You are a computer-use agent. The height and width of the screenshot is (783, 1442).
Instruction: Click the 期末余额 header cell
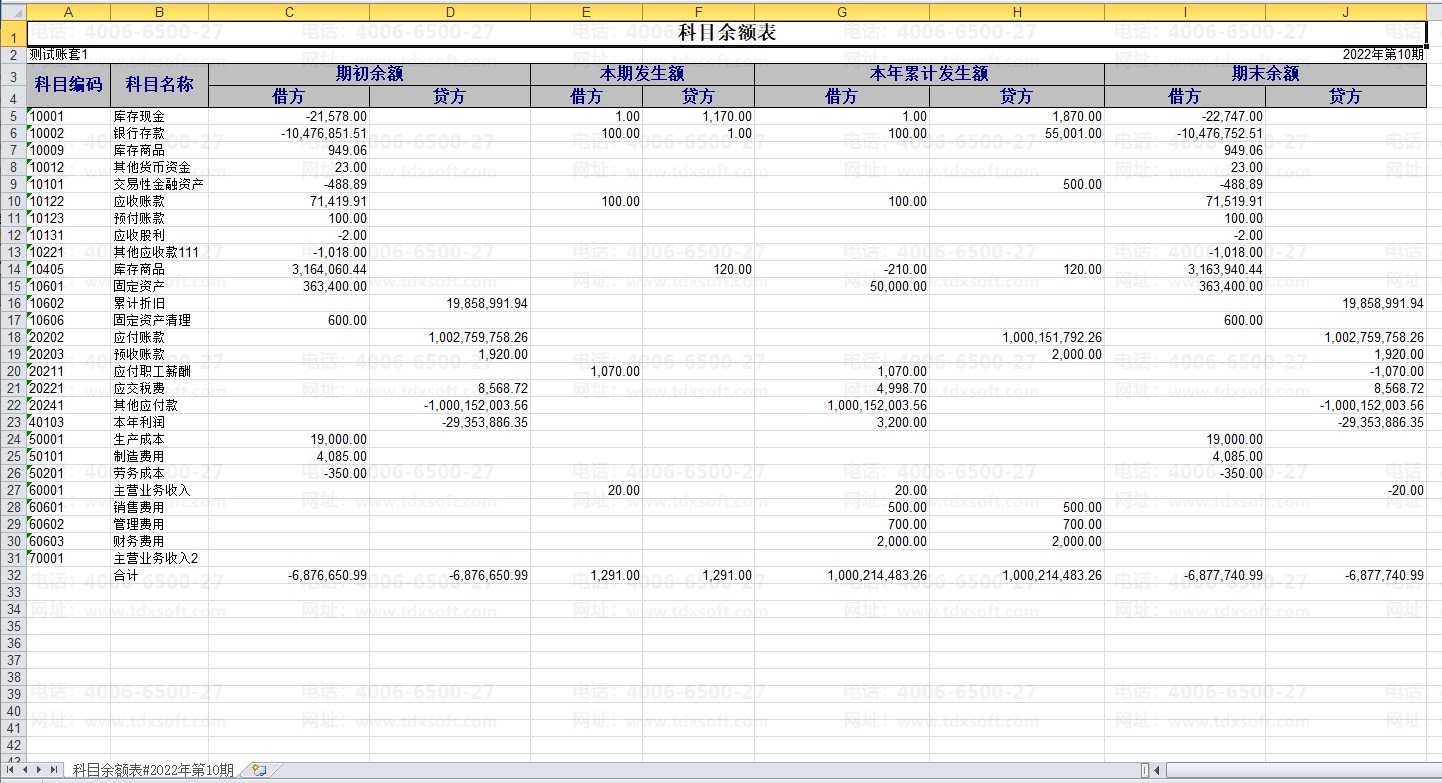click(x=1265, y=74)
